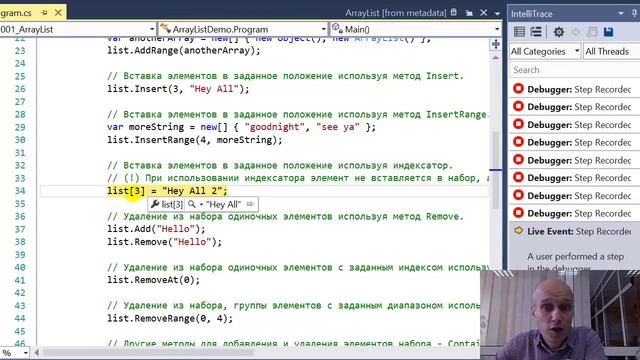Toggle auto-hide pin on IntelliTrace panel
Viewport: 640px width, 360px height.
tap(635, 13)
